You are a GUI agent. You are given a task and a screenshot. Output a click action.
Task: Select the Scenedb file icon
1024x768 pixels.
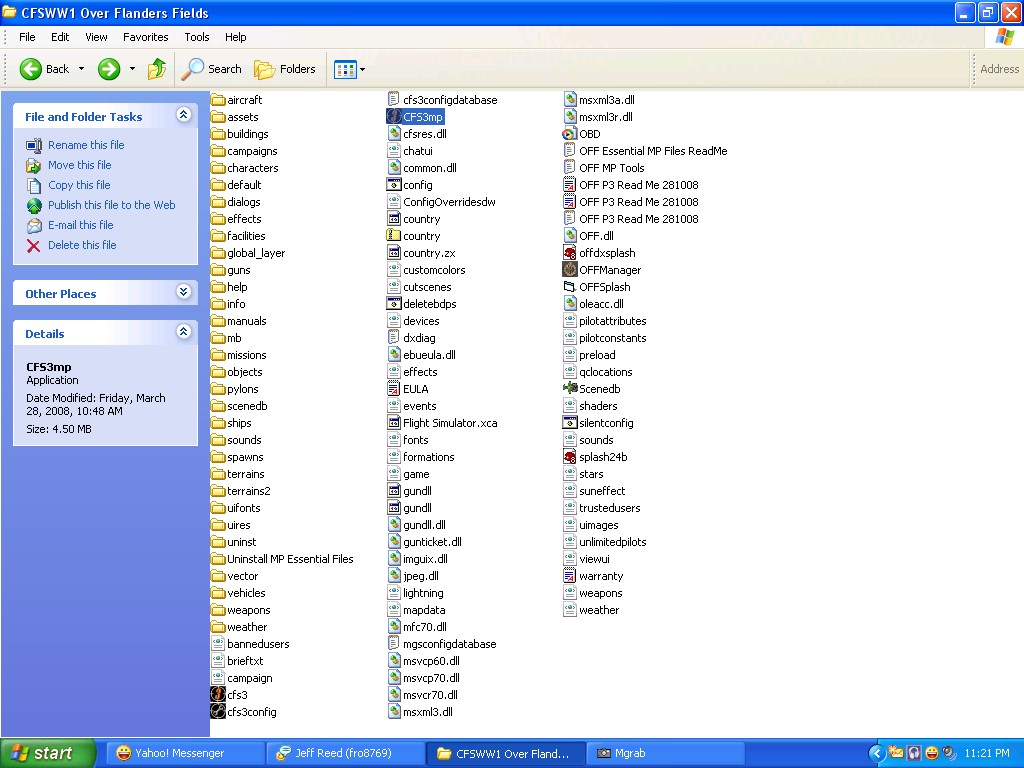[x=570, y=389]
